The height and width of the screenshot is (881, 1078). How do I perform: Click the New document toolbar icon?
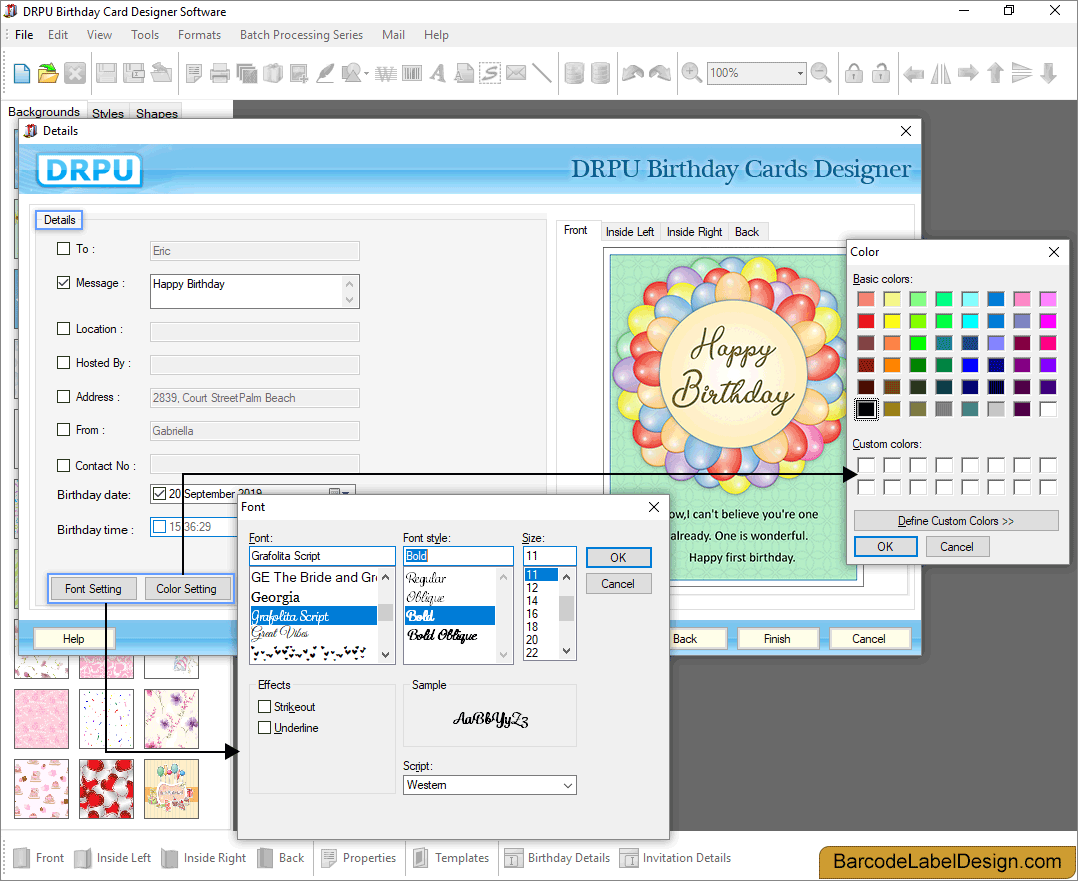pos(22,73)
